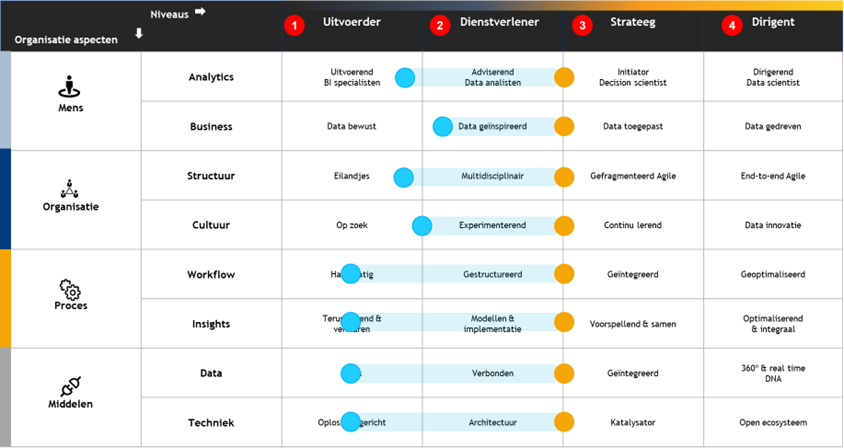Click the Mens person icon
The width and height of the screenshot is (844, 448).
[x=70, y=88]
